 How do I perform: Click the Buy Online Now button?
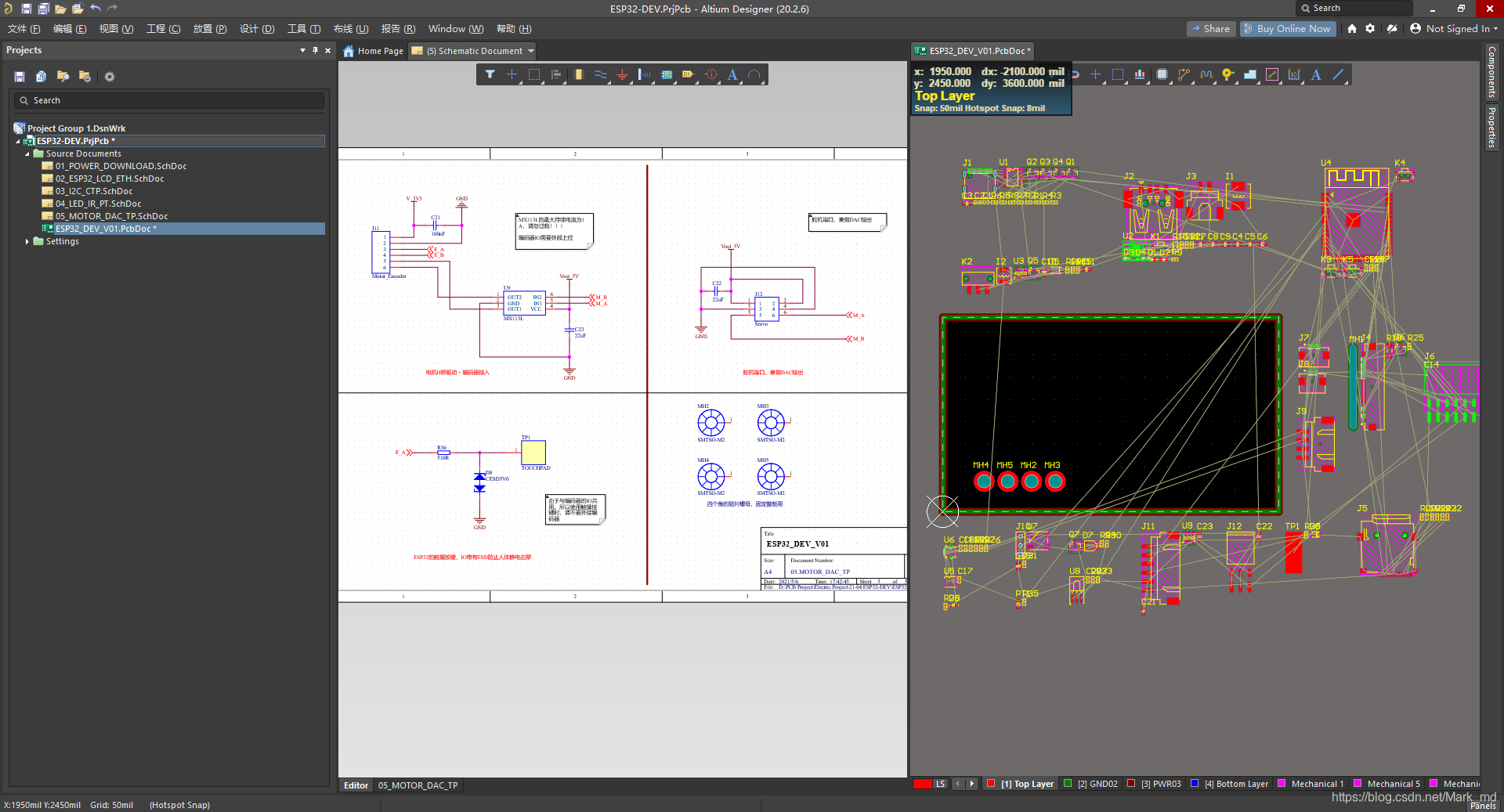click(1286, 29)
